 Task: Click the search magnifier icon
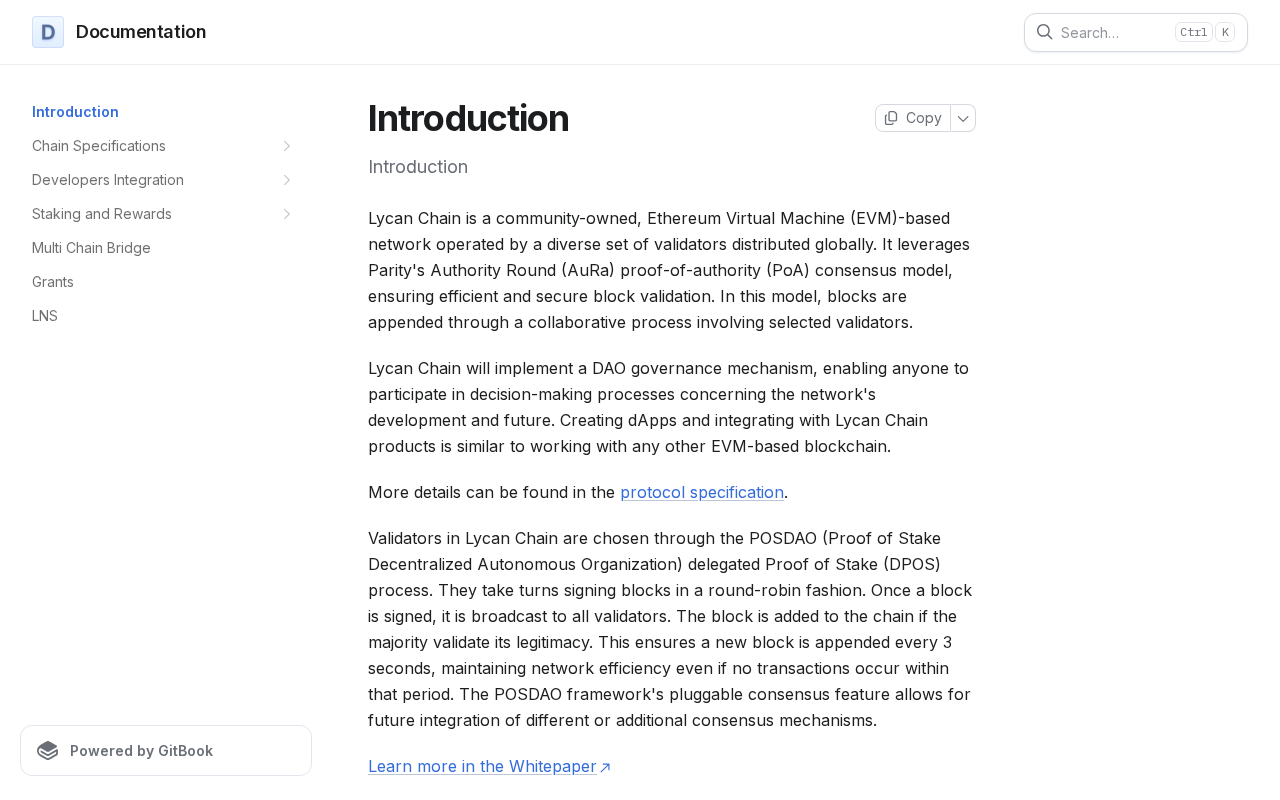pyautogui.click(x=1044, y=32)
